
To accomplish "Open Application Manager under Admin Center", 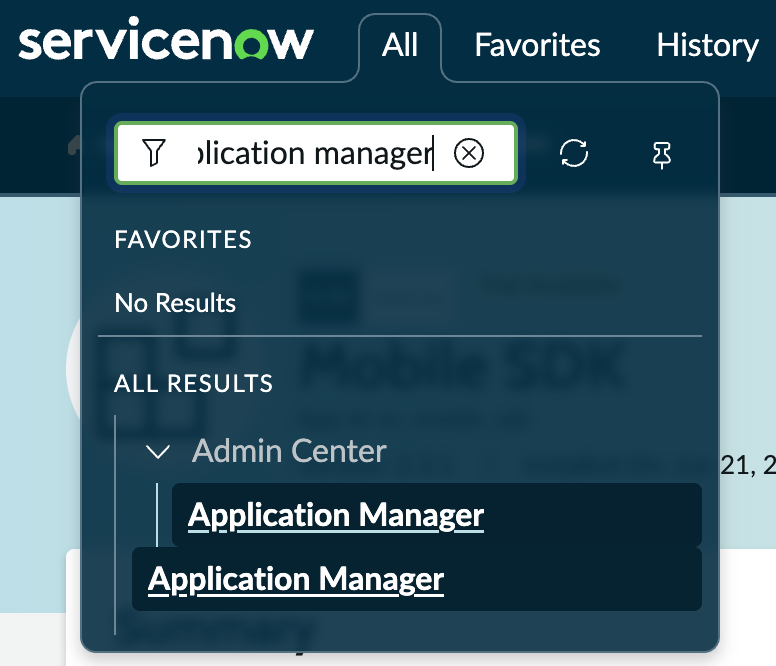I will click(436, 515).
